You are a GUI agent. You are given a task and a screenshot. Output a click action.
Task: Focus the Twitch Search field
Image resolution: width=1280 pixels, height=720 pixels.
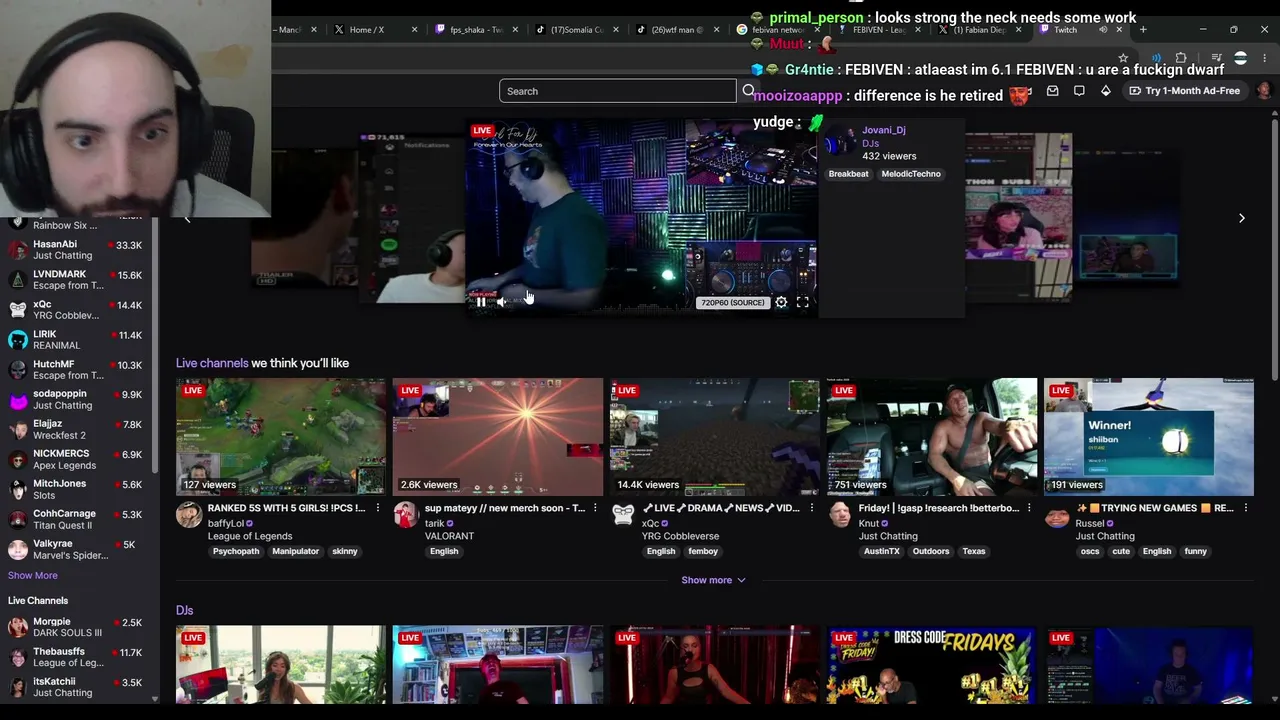click(x=618, y=91)
